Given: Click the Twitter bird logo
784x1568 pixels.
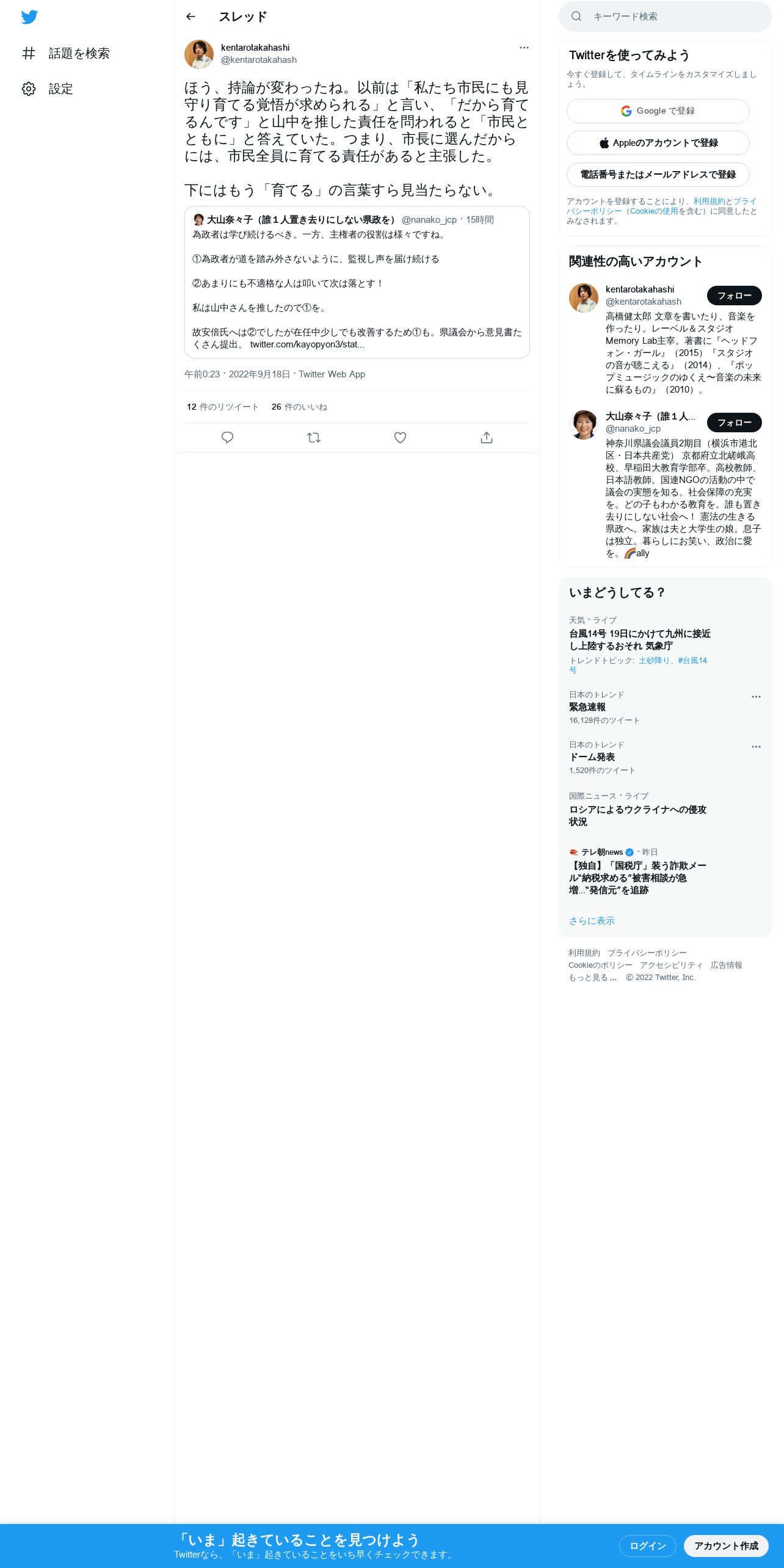Looking at the screenshot, I should tap(29, 17).
